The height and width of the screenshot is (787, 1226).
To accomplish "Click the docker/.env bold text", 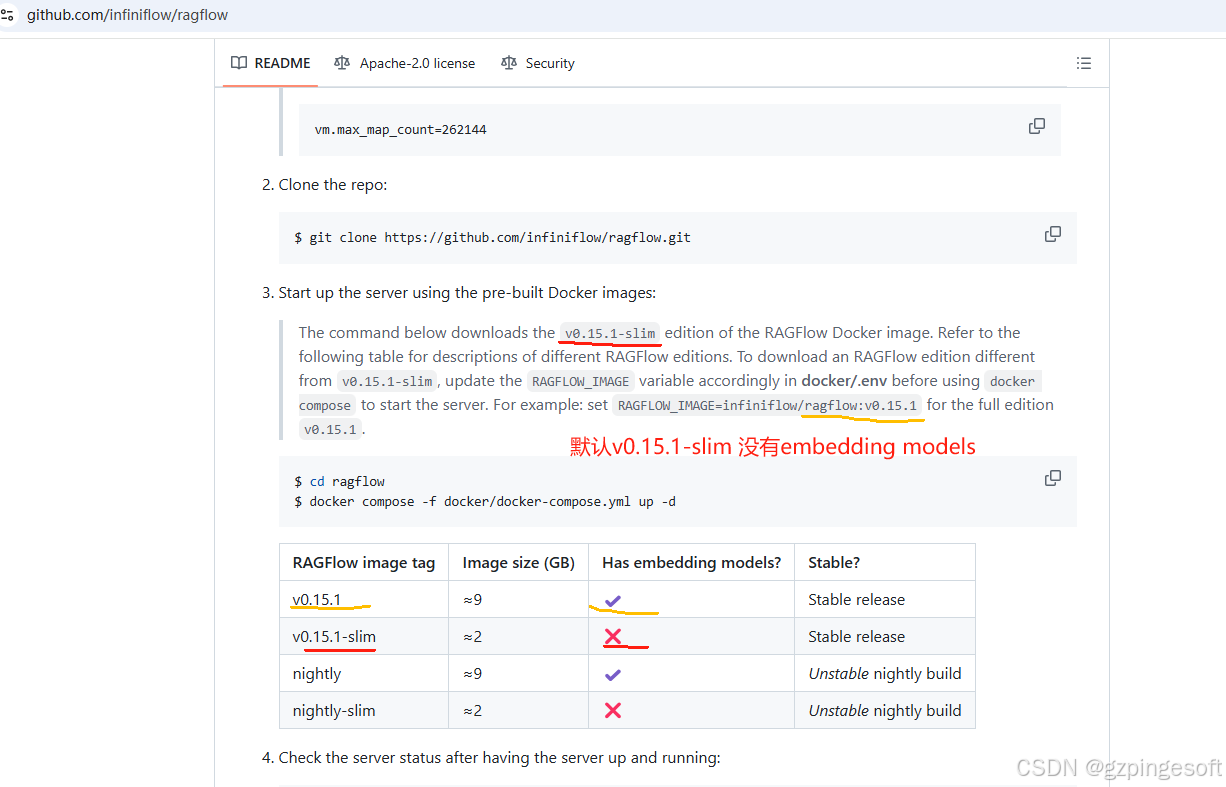I will coord(844,380).
